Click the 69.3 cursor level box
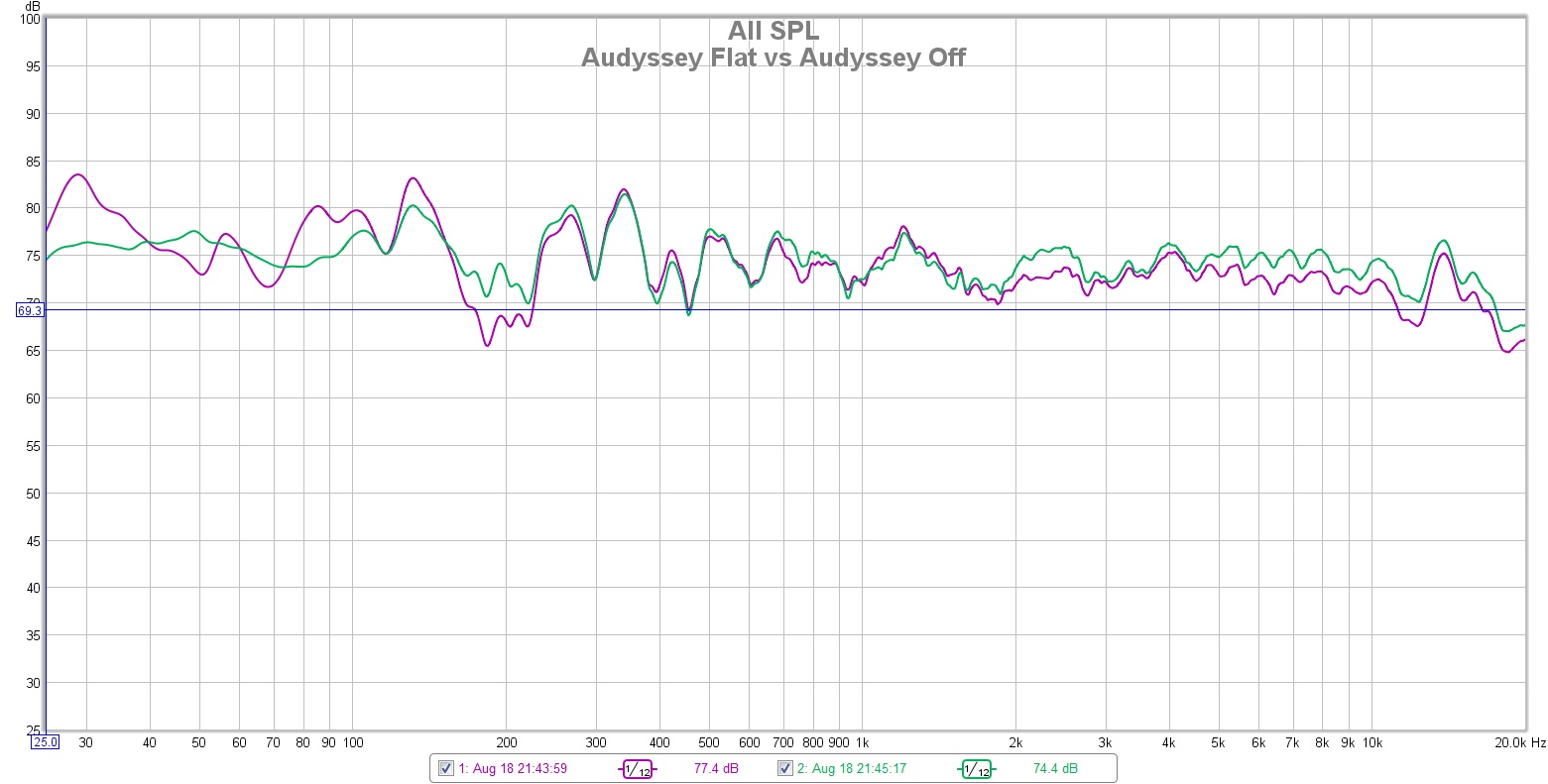This screenshot has height=784, width=1548. (30, 310)
